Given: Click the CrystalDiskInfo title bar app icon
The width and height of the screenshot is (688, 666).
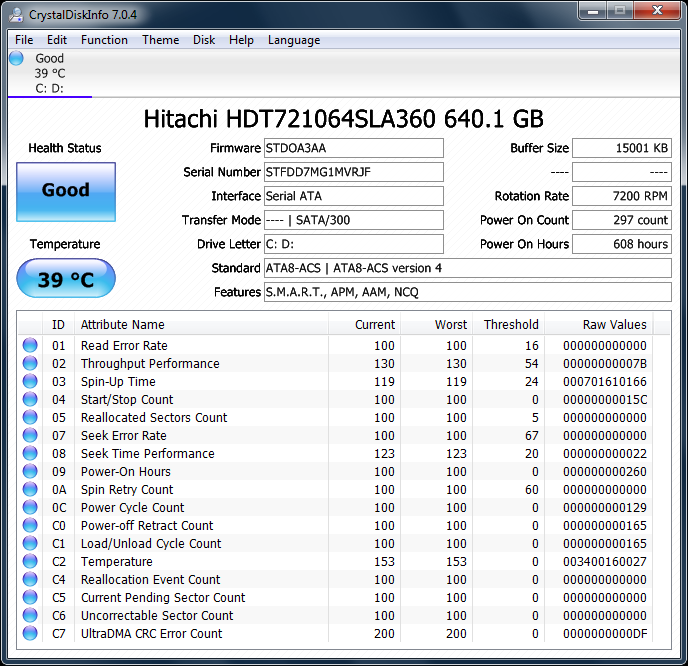Looking at the screenshot, I should pyautogui.click(x=15, y=13).
